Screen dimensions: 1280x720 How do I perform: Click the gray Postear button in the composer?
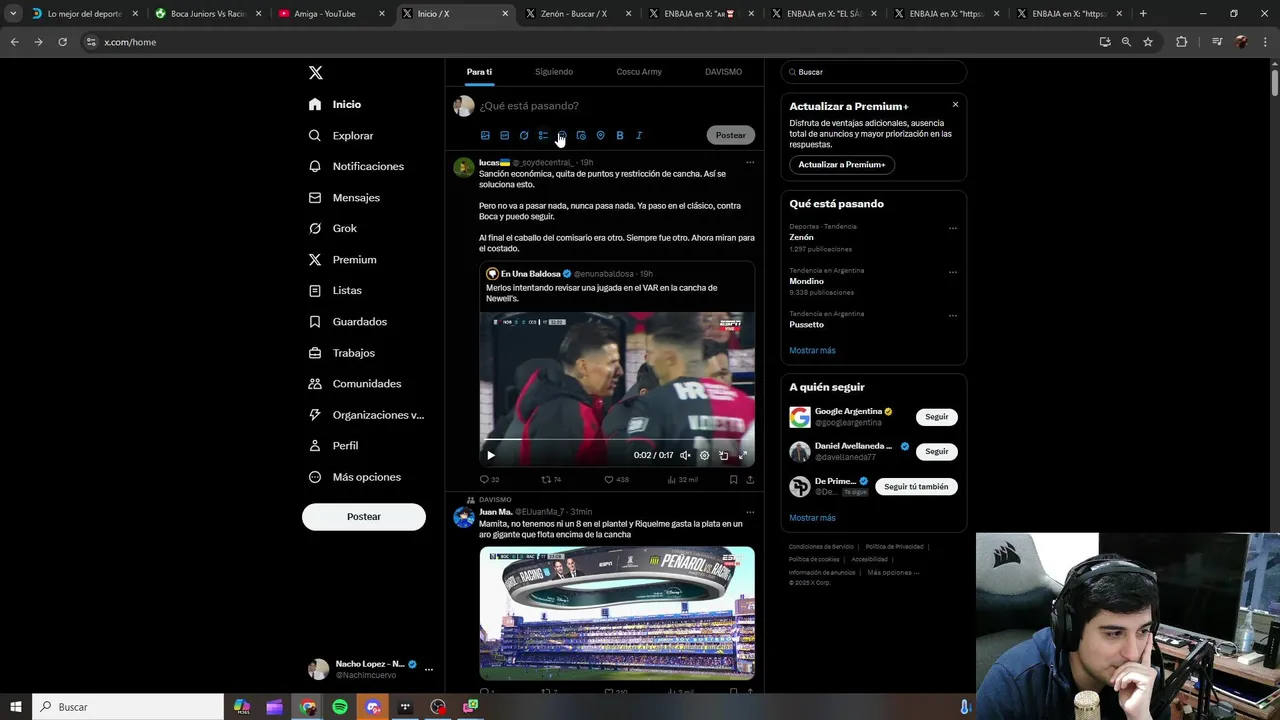tap(730, 135)
